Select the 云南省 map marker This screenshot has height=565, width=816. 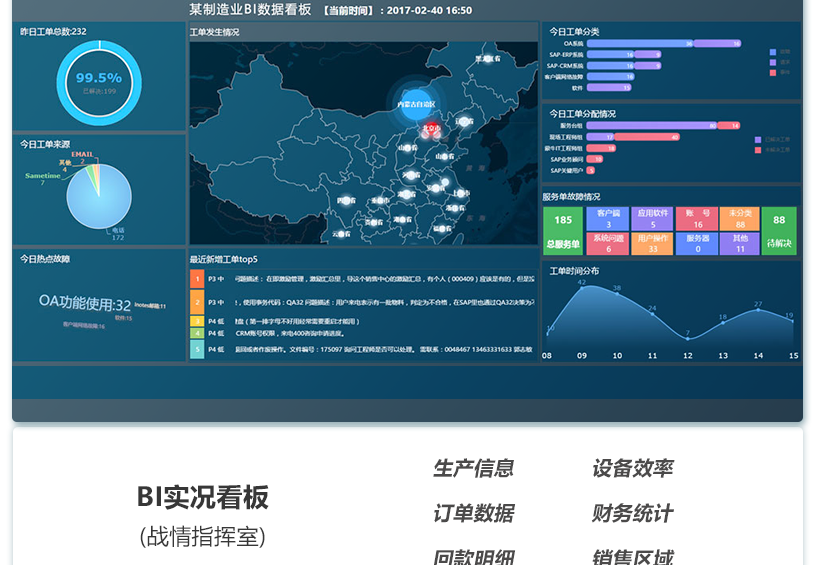[x=342, y=234]
